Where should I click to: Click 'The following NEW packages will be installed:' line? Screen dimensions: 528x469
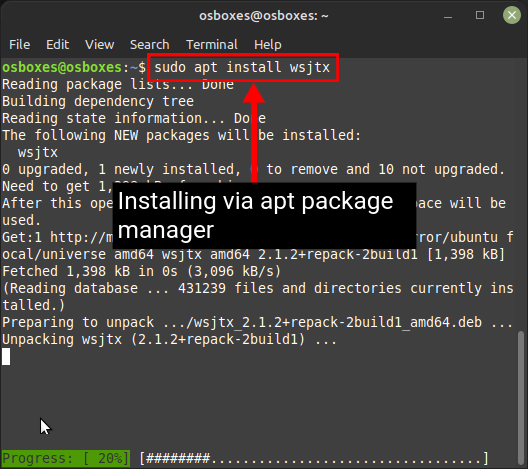point(182,135)
